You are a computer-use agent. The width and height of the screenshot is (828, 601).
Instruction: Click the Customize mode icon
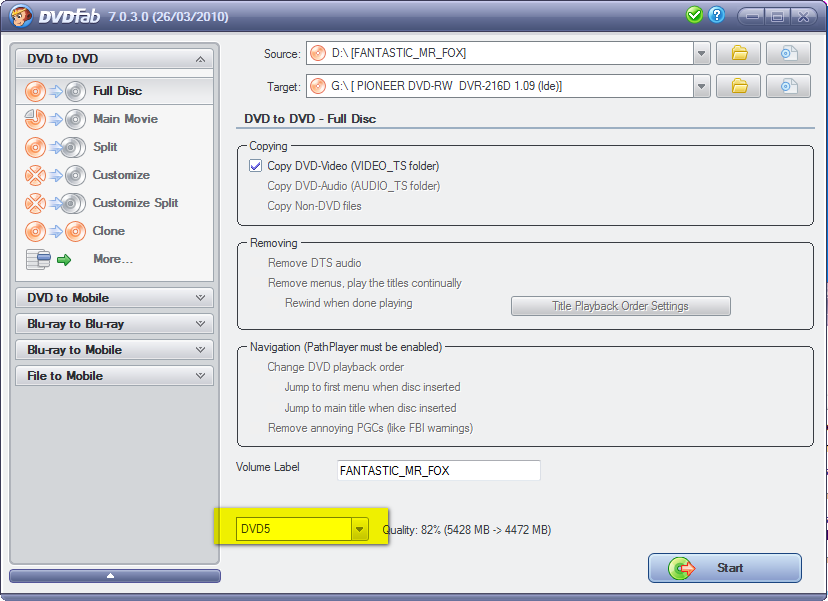55,175
